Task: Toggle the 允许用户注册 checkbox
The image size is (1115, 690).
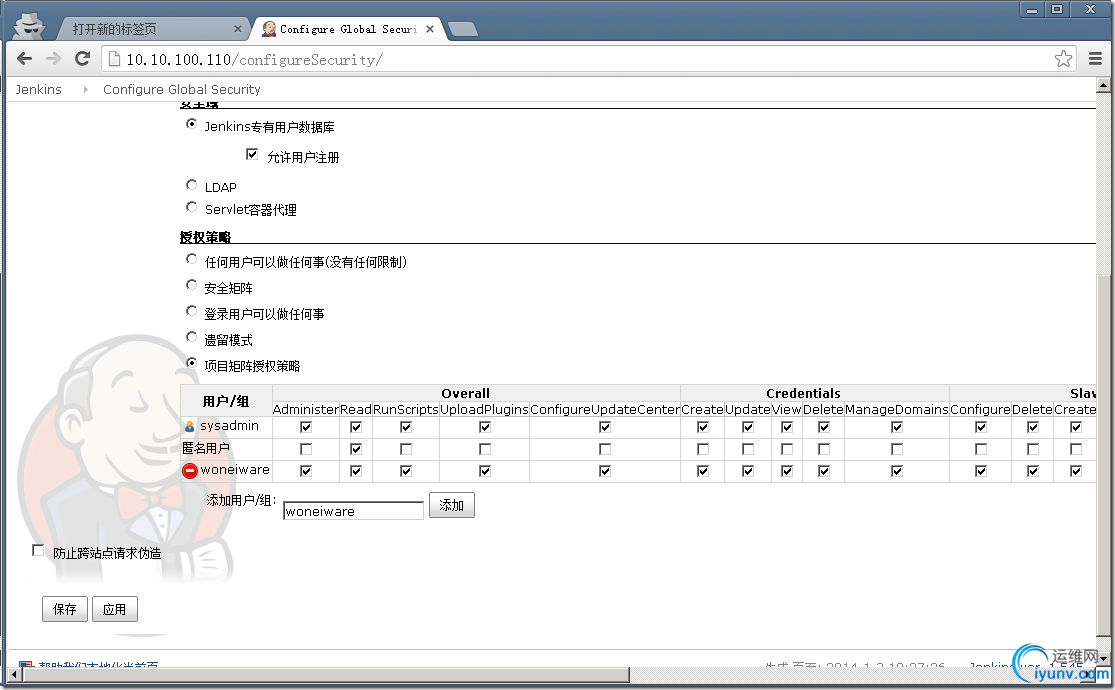Action: click(252, 154)
